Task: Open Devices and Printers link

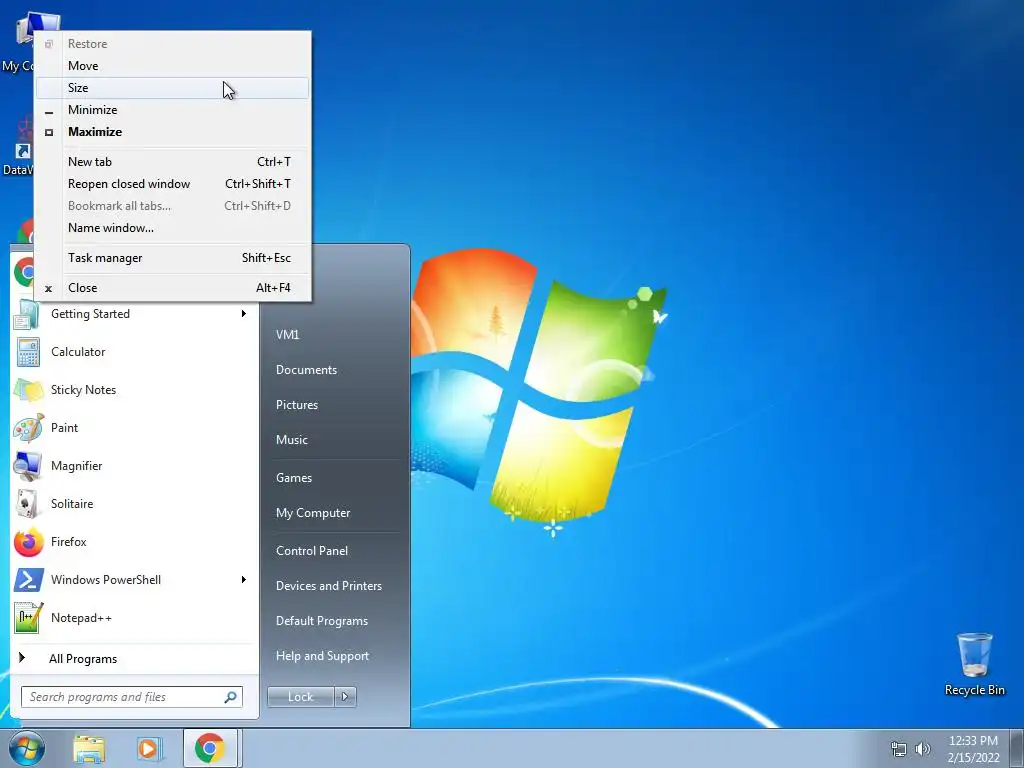Action: pyautogui.click(x=328, y=586)
